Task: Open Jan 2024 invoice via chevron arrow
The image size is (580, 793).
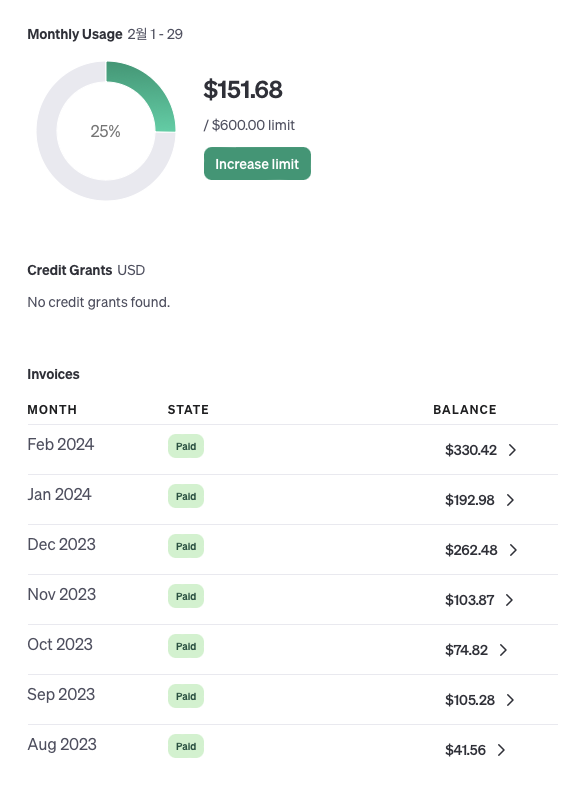Action: click(x=510, y=500)
